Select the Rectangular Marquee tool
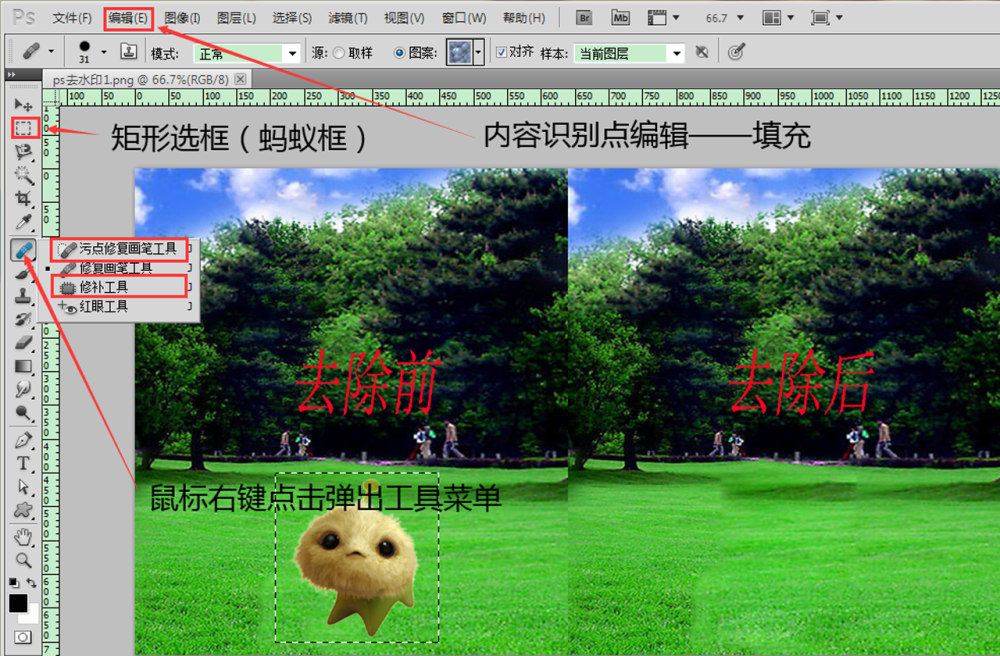 click(22, 127)
